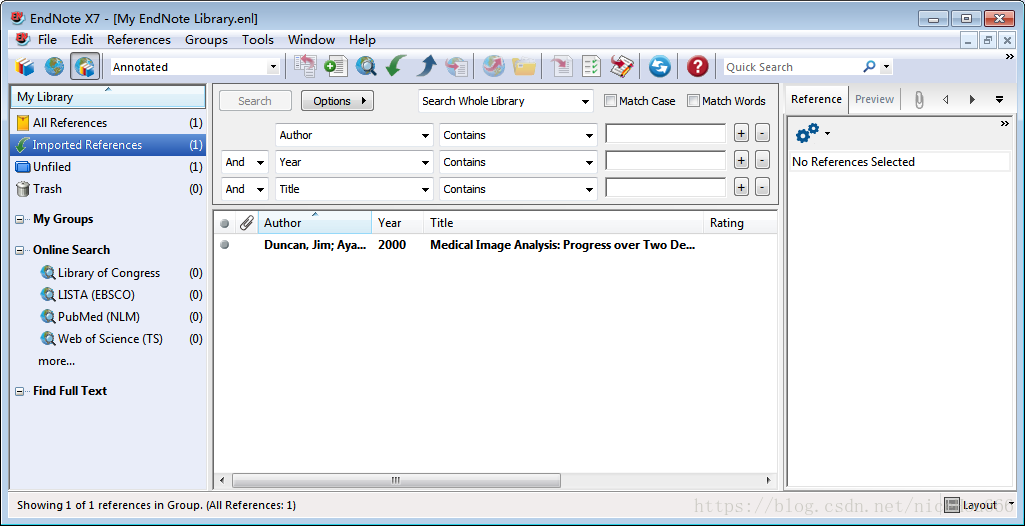
Task: Select the Duncan, Jim 2000 reference row
Action: coord(496,245)
